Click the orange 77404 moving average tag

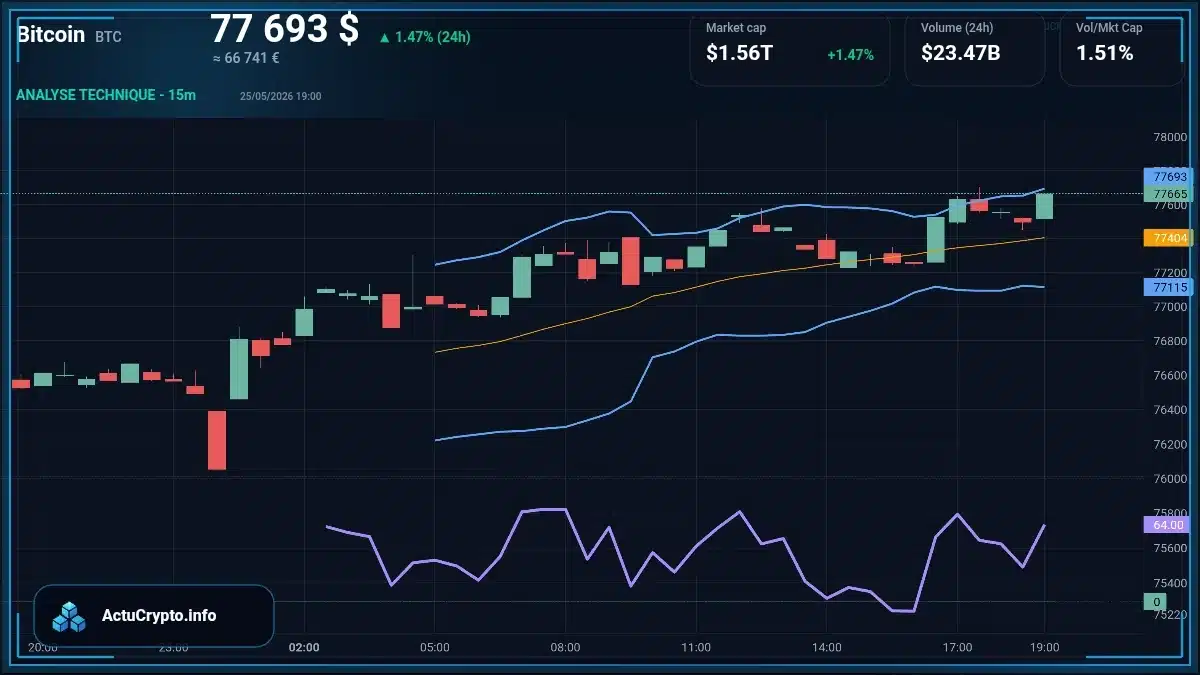click(1169, 238)
